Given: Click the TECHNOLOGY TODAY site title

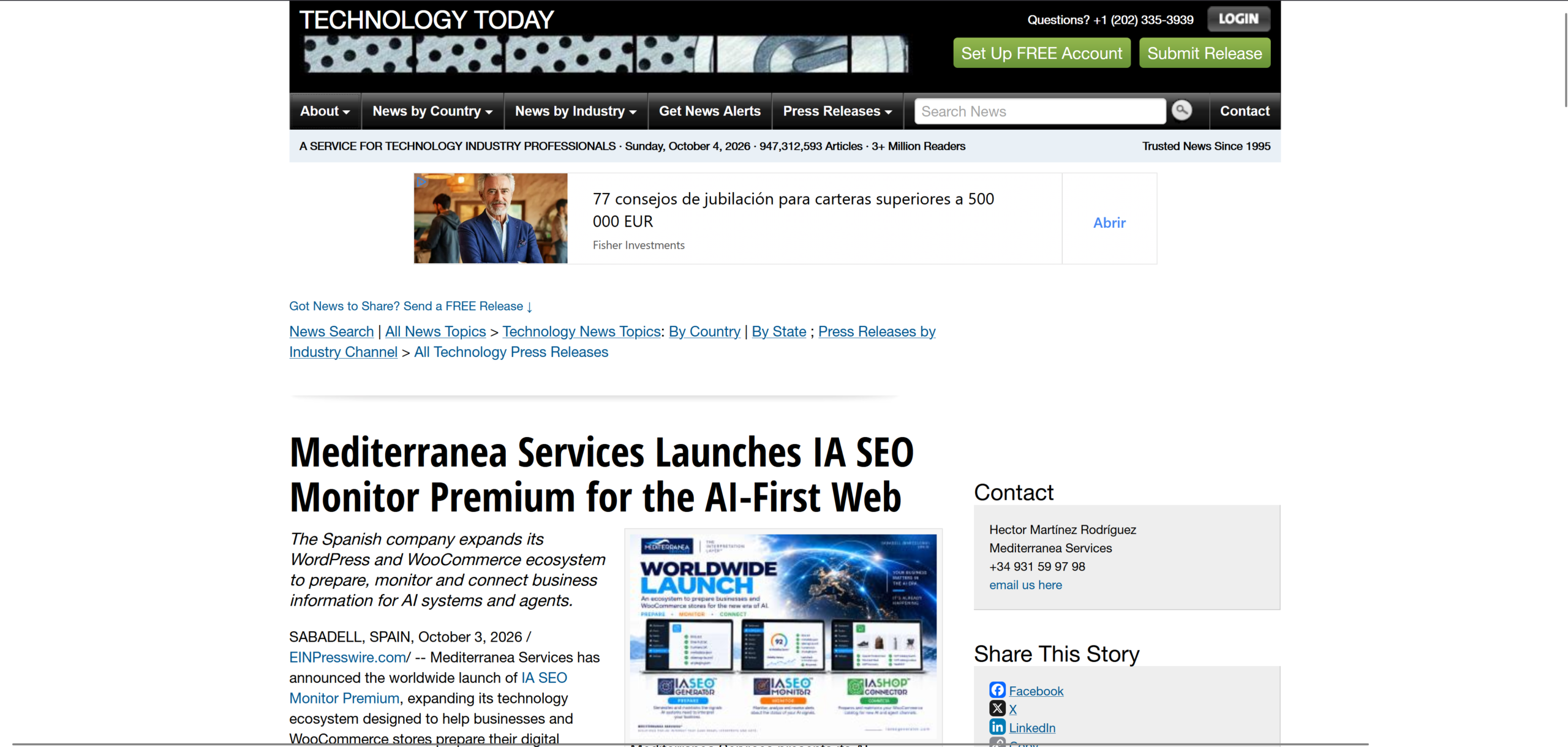Looking at the screenshot, I should pos(426,20).
